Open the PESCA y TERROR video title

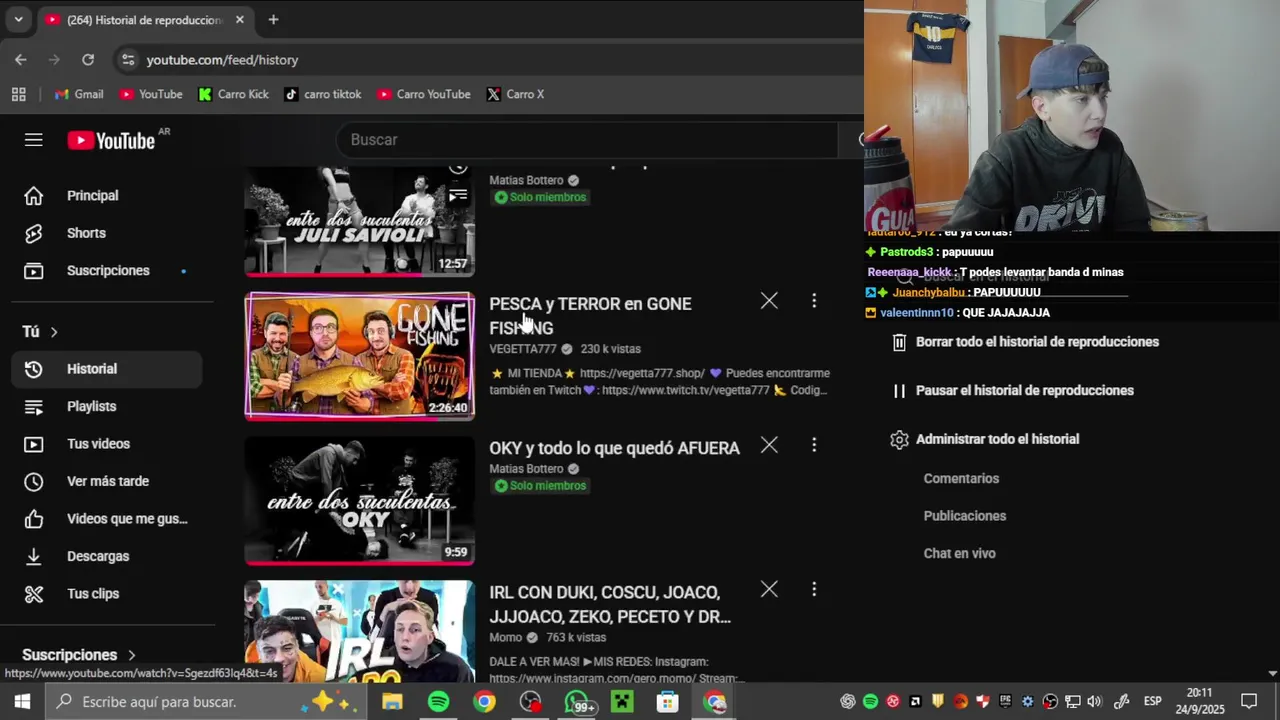tap(590, 316)
